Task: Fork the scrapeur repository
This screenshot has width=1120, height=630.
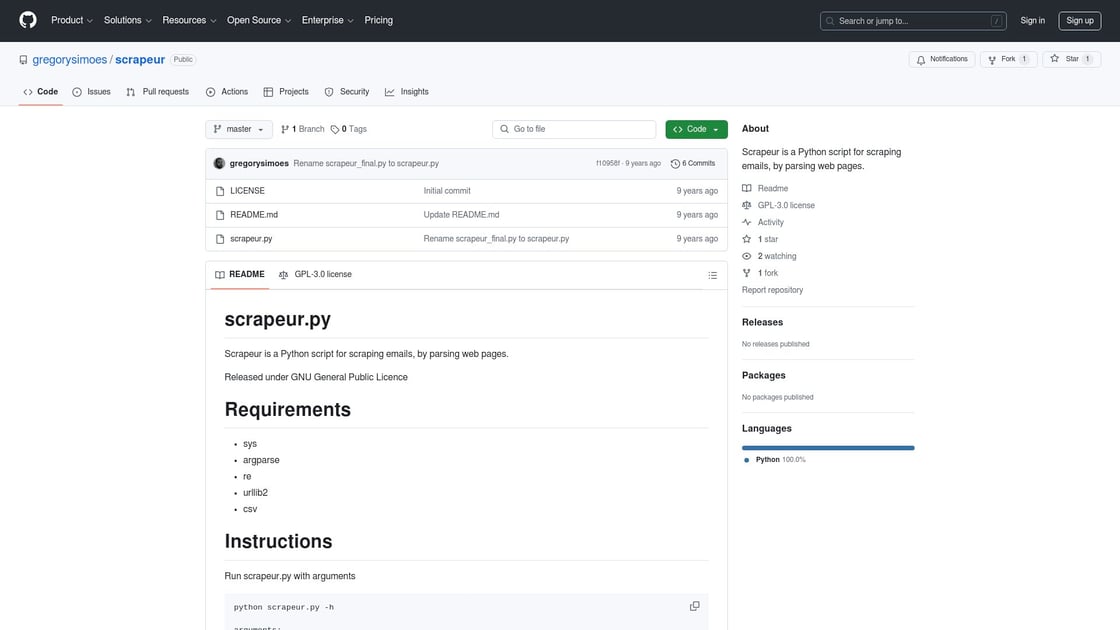Action: point(1008,59)
